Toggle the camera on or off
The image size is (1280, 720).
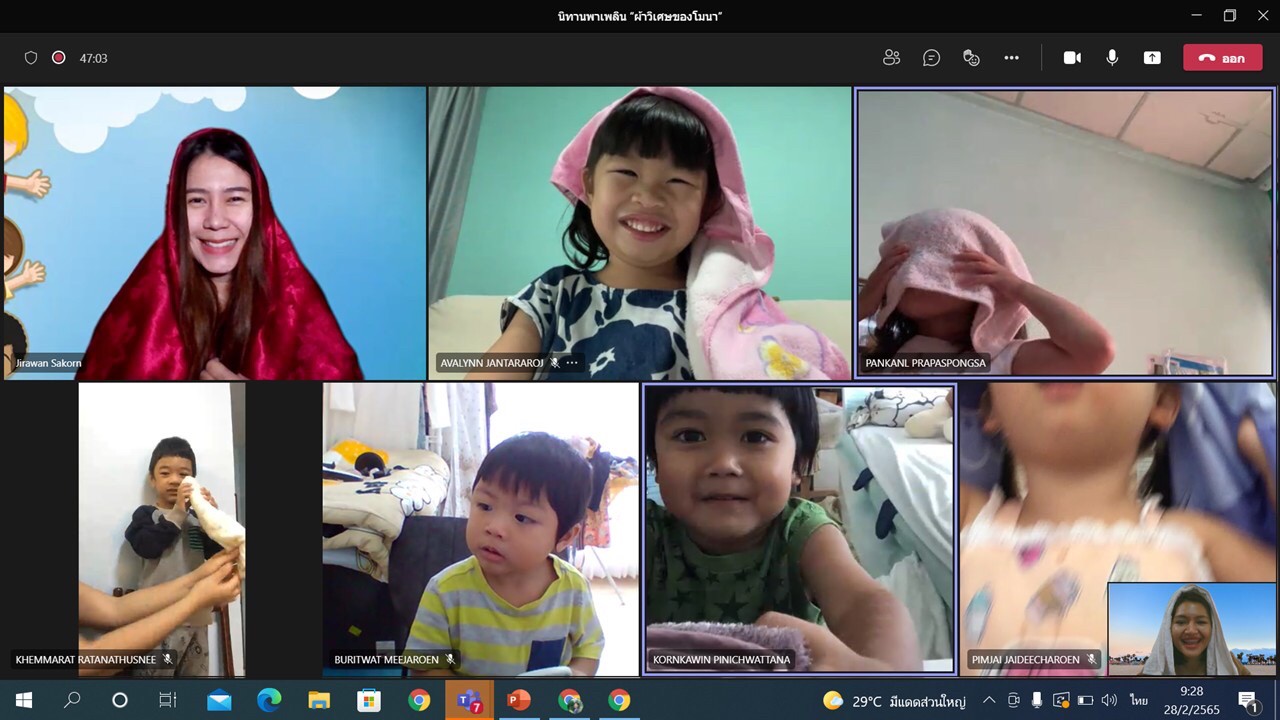coord(1072,58)
